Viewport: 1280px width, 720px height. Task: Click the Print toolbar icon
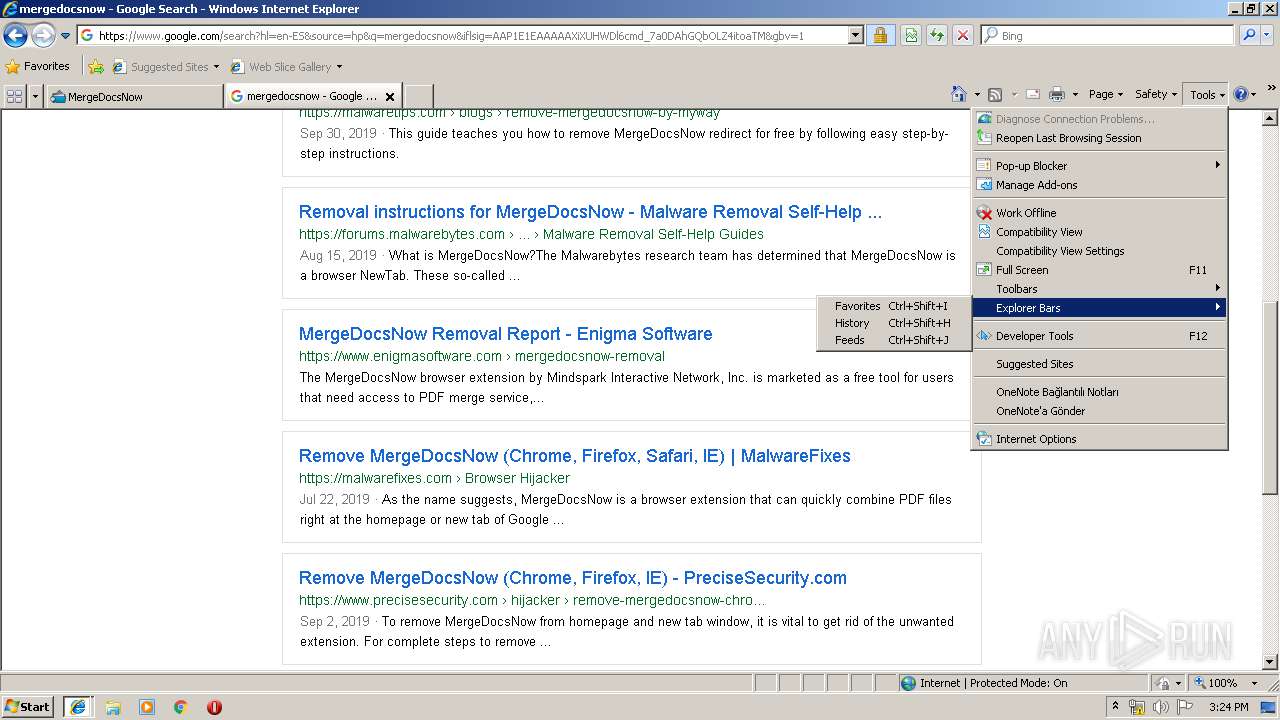(1057, 94)
